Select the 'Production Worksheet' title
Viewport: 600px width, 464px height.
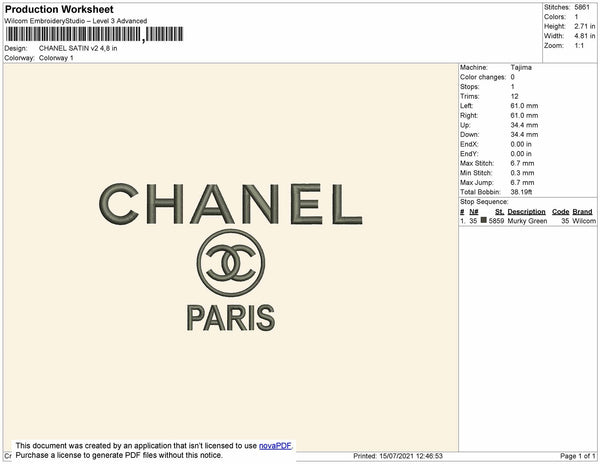click(59, 9)
